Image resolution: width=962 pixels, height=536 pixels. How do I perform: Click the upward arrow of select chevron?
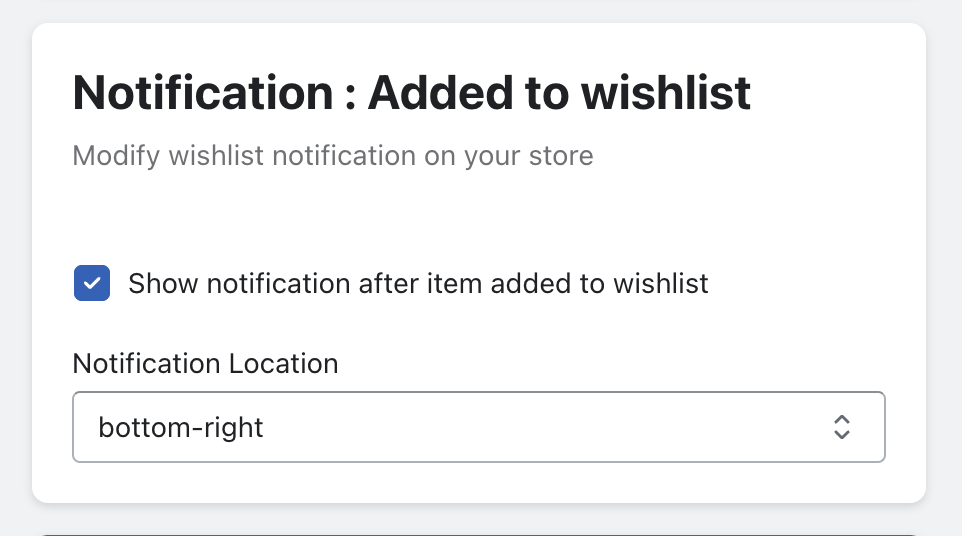click(x=842, y=419)
